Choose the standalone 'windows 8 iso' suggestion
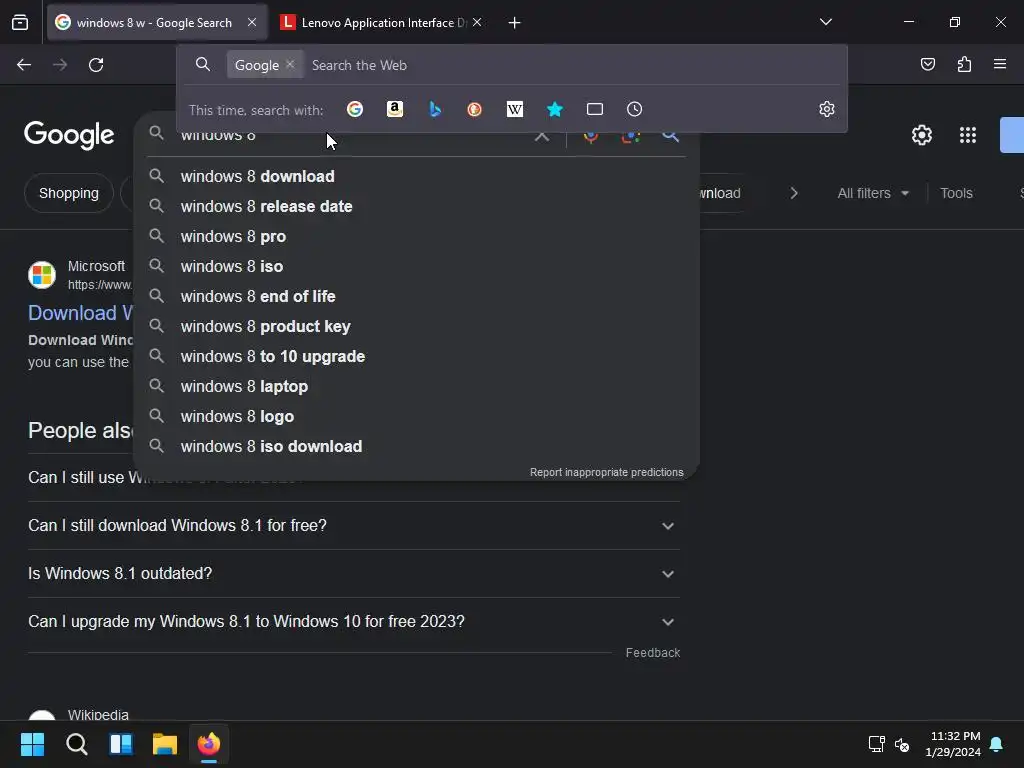The width and height of the screenshot is (1024, 768). [x=416, y=266]
